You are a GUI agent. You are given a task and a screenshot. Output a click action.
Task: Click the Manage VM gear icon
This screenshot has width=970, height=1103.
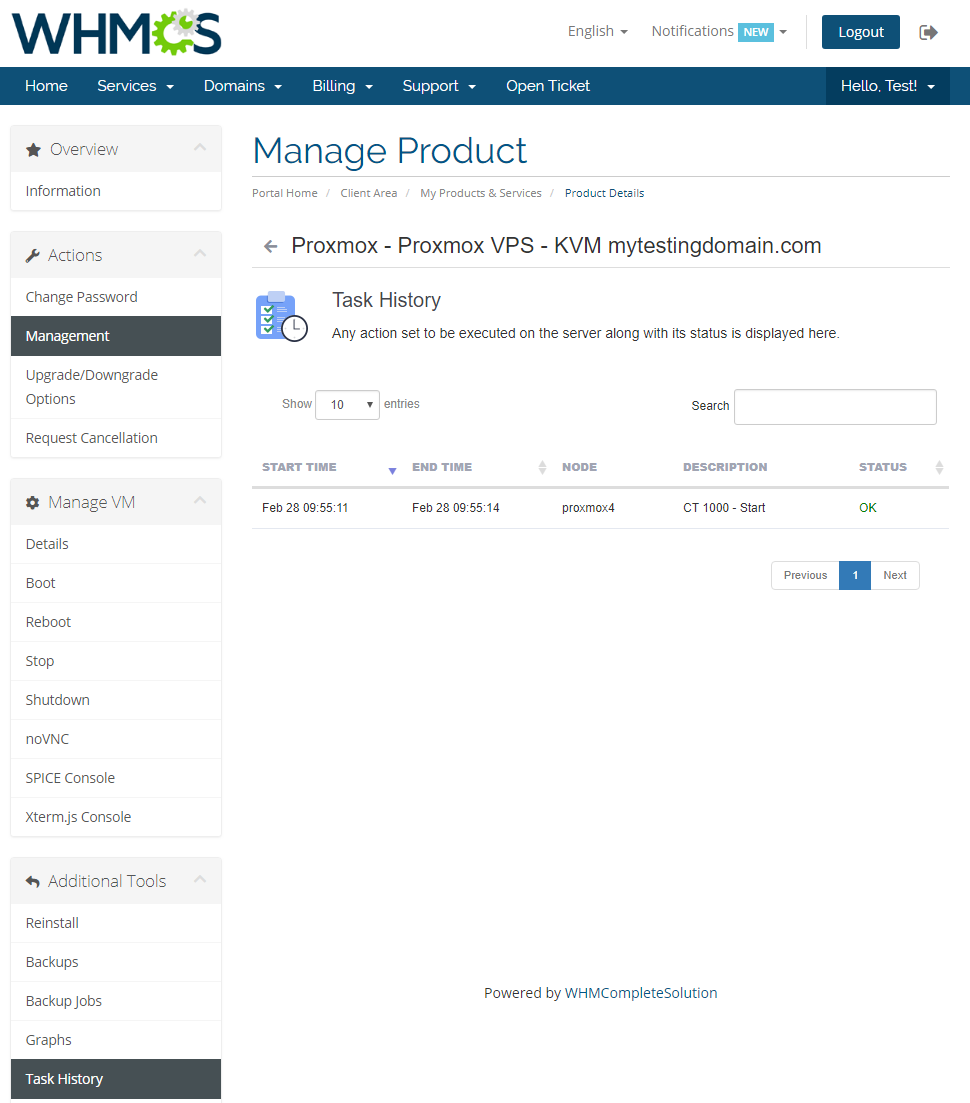32,503
